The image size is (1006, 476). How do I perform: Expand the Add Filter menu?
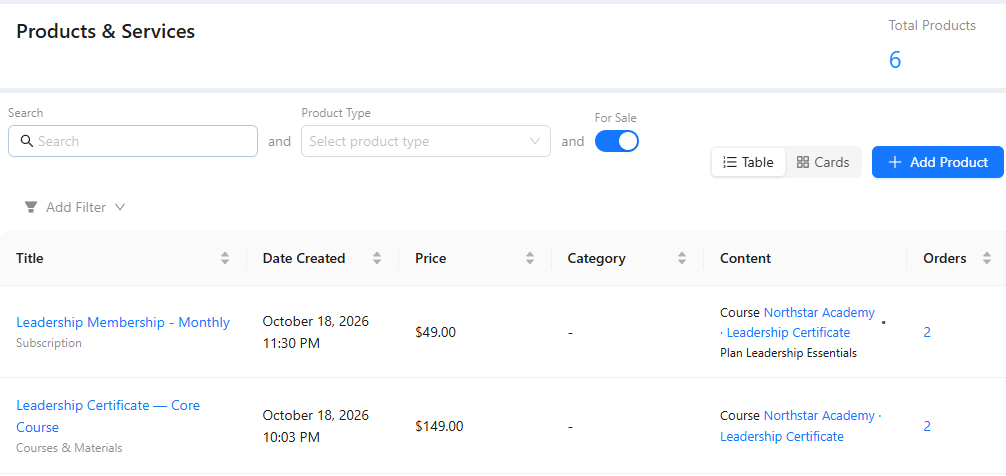click(74, 207)
